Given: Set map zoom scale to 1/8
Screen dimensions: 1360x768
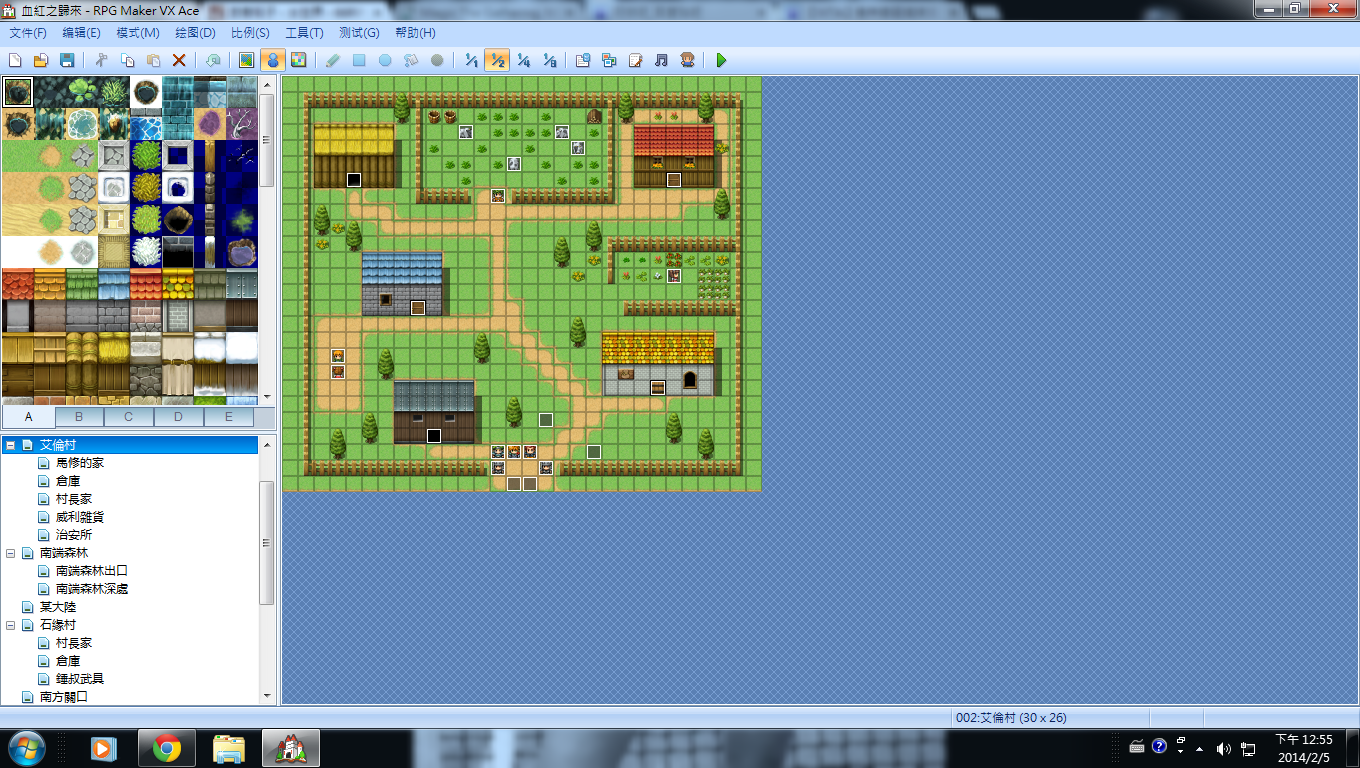Looking at the screenshot, I should (549, 60).
